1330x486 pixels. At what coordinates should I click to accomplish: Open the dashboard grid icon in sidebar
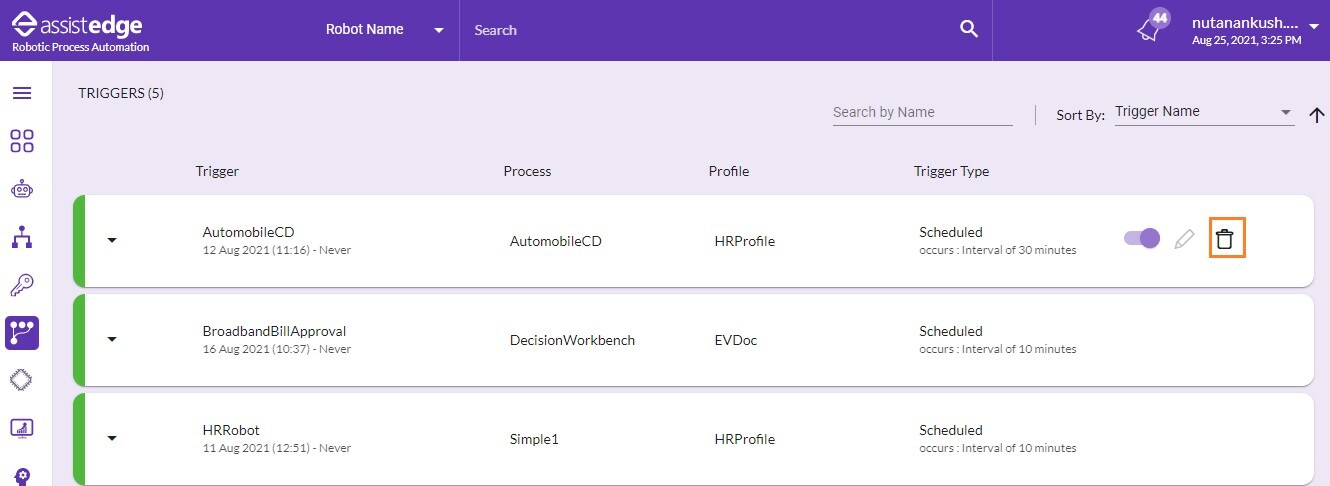(x=22, y=141)
